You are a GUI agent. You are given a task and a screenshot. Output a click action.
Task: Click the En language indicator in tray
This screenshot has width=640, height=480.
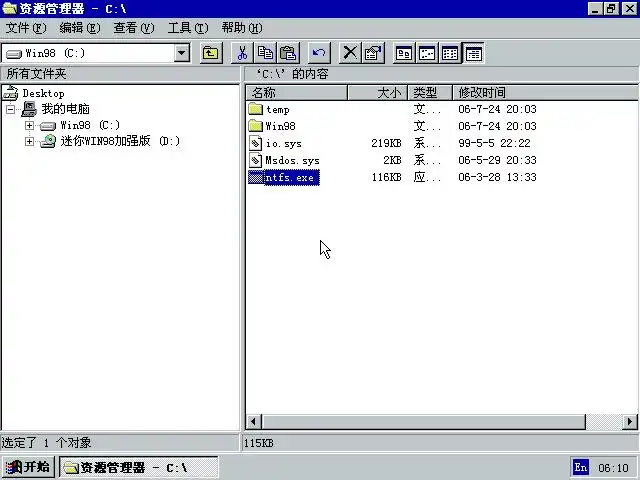(x=580, y=467)
